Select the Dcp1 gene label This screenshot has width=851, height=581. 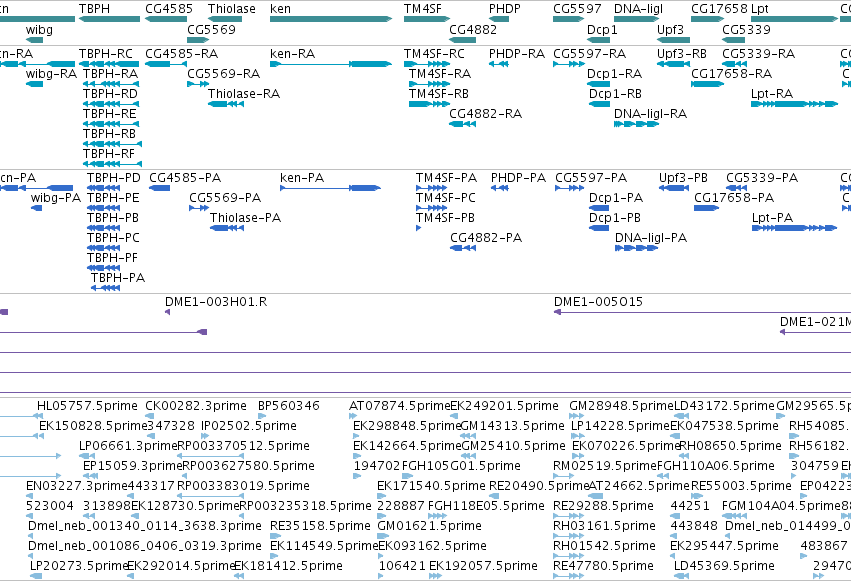tap(602, 29)
